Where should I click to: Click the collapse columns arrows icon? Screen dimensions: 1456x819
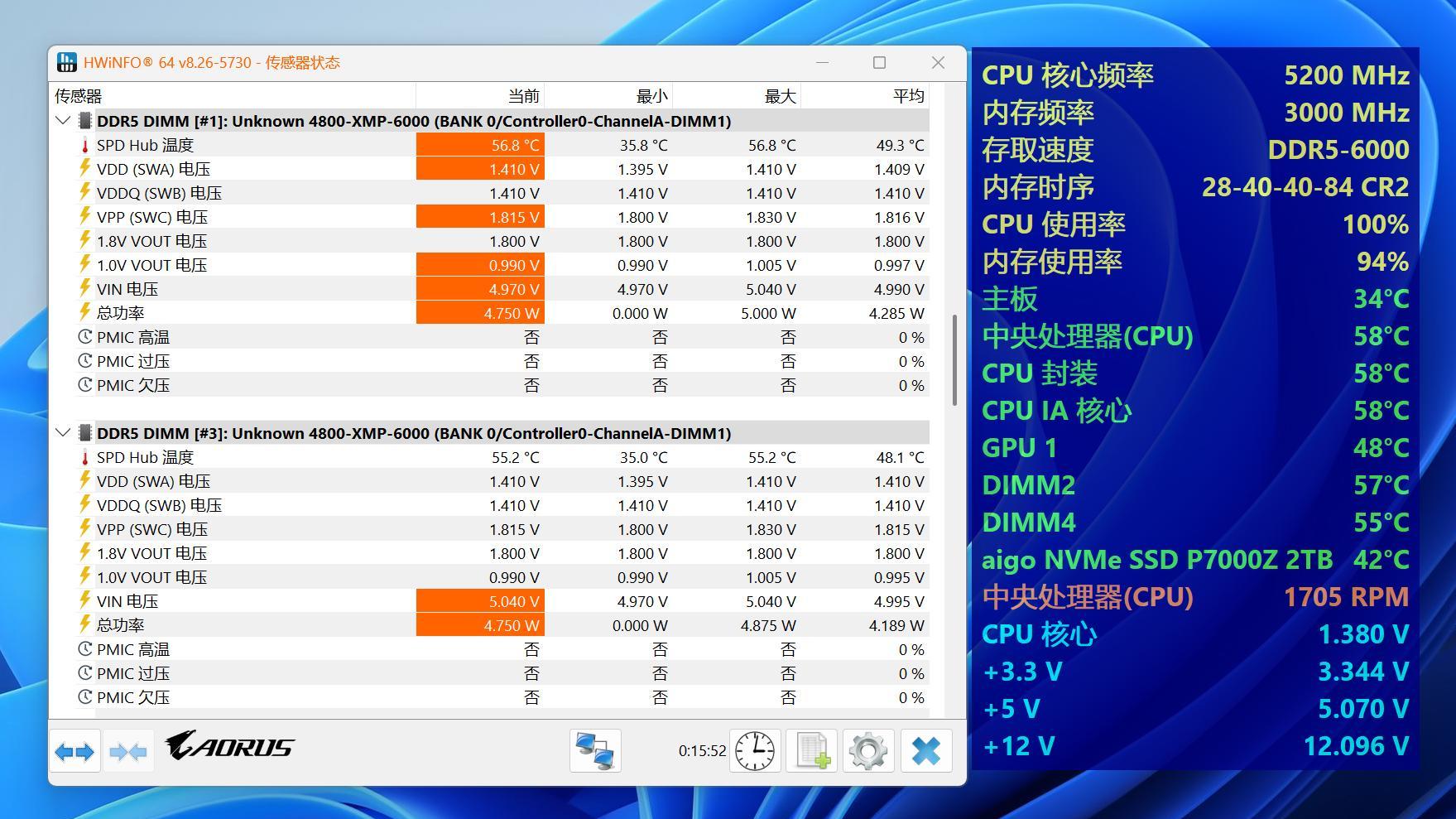[x=128, y=750]
